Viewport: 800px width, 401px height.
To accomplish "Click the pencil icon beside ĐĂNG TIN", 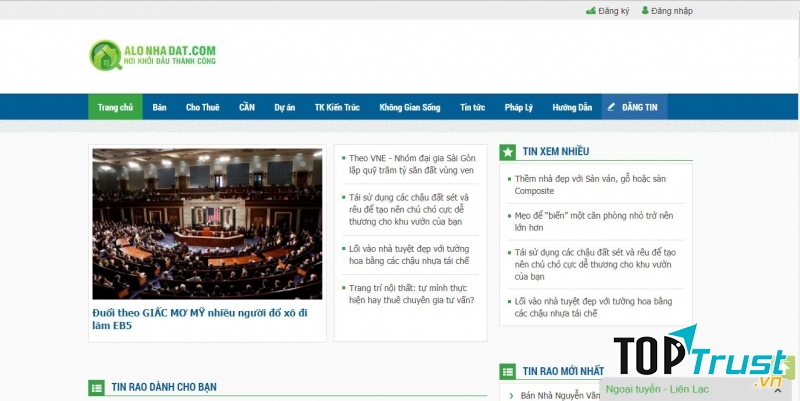I will coord(611,107).
